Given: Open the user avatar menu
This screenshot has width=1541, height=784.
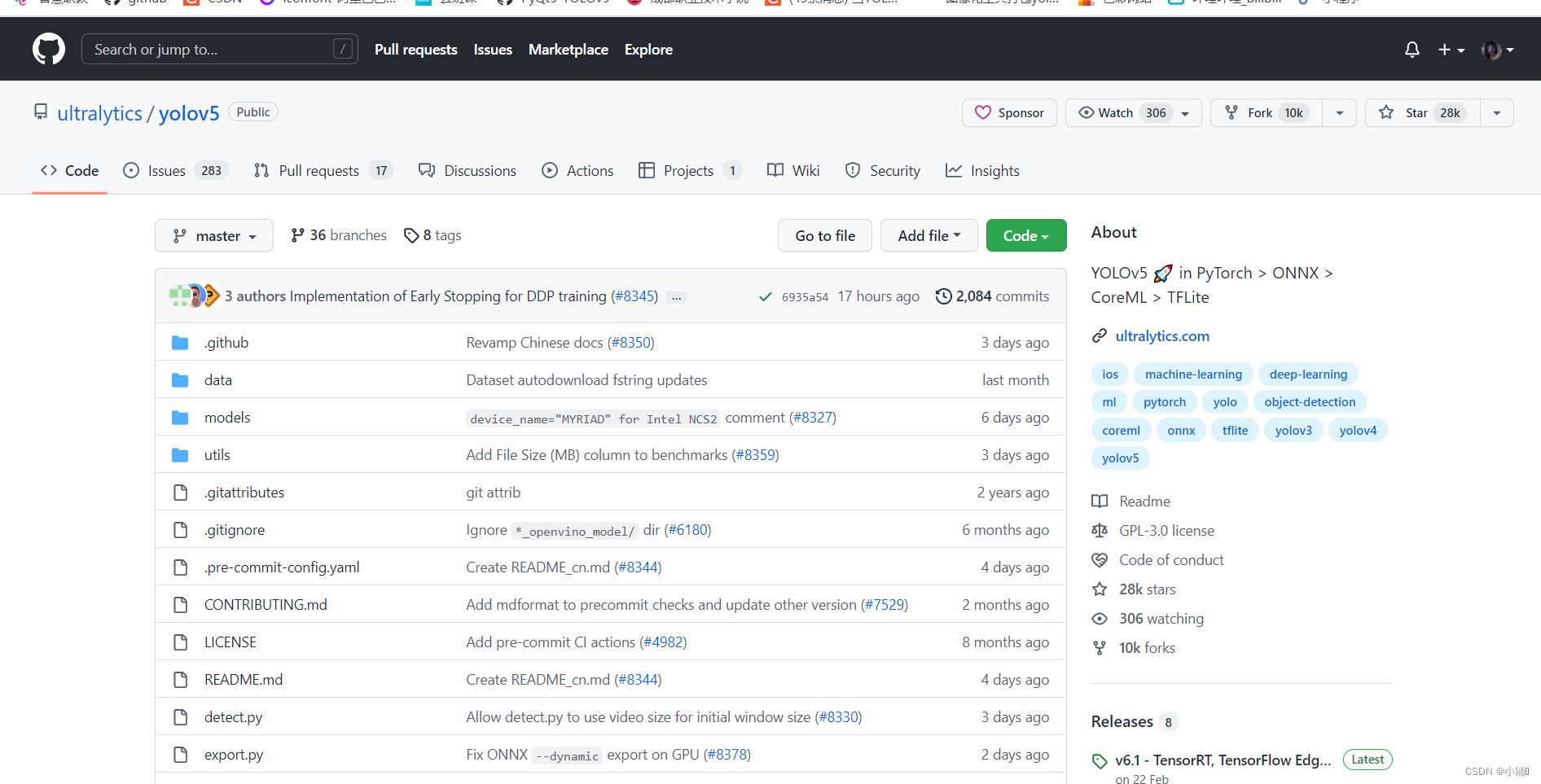Looking at the screenshot, I should (x=1497, y=50).
